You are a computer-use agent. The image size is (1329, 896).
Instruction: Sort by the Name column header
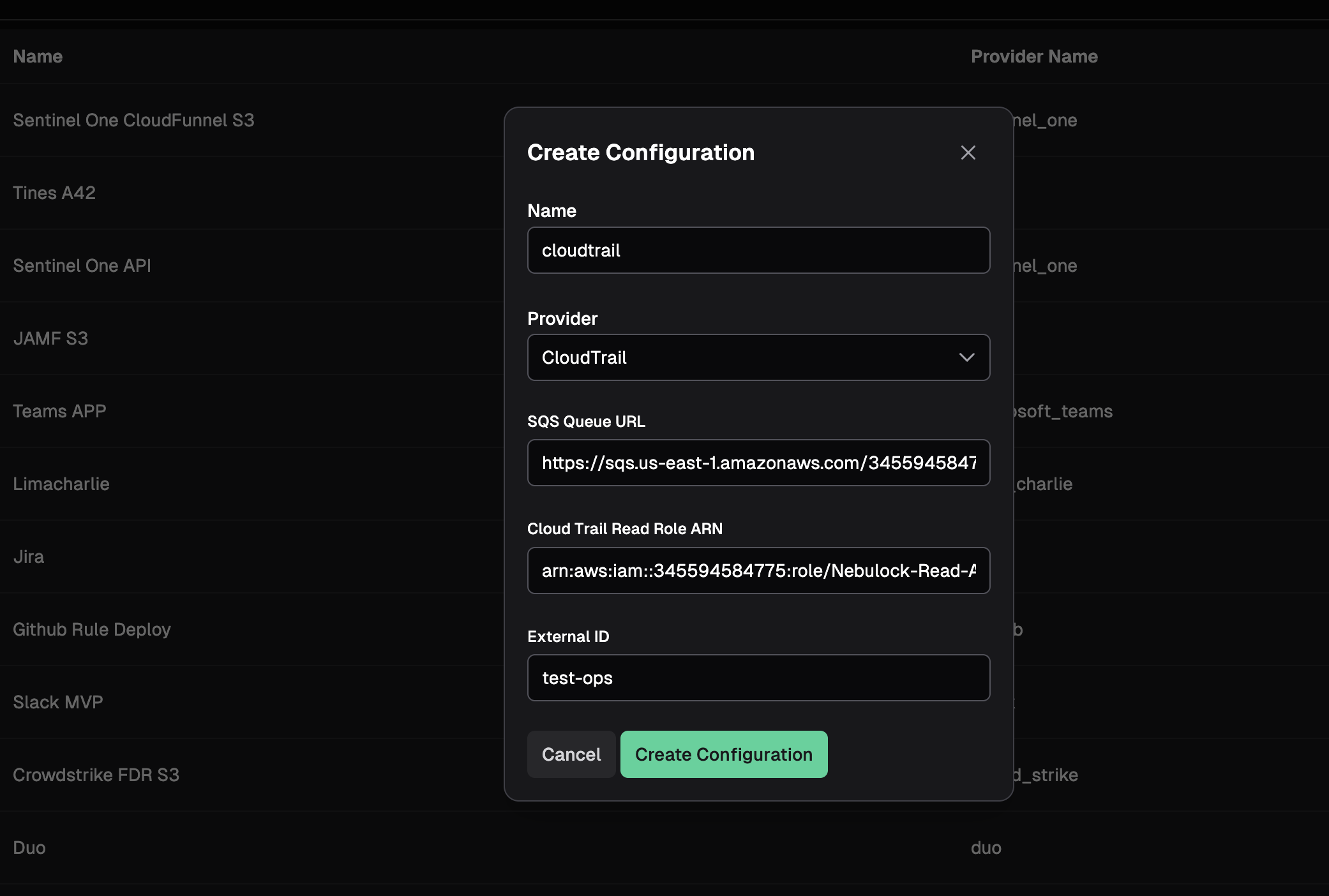tap(38, 56)
